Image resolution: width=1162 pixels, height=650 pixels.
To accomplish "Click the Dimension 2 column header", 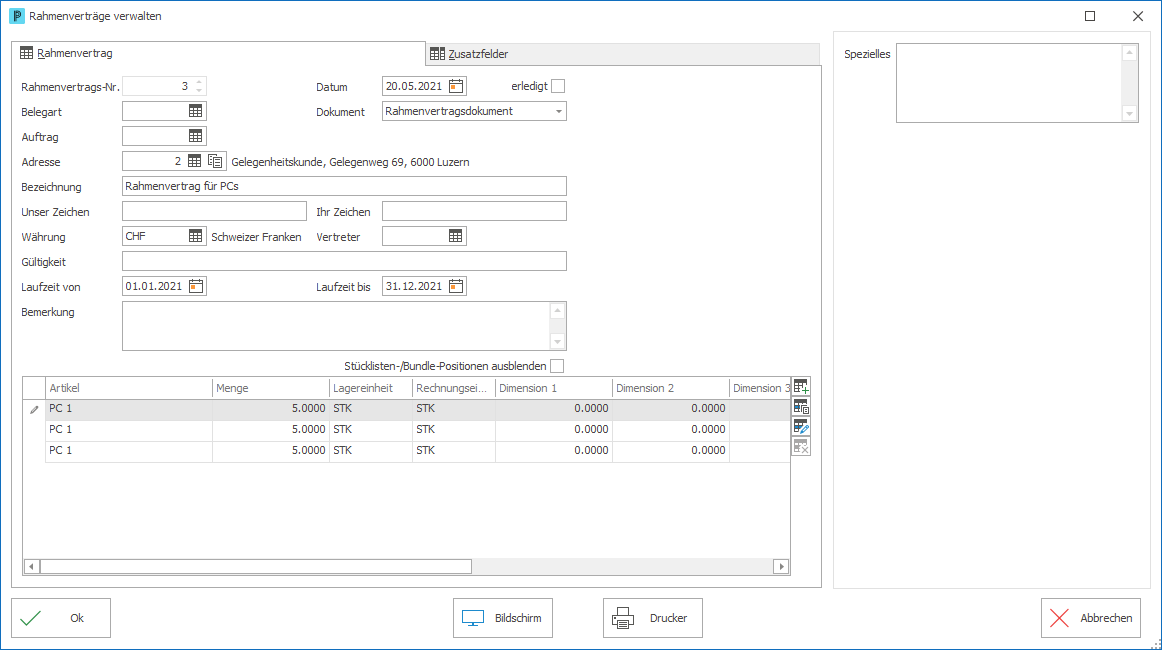I will pos(671,388).
